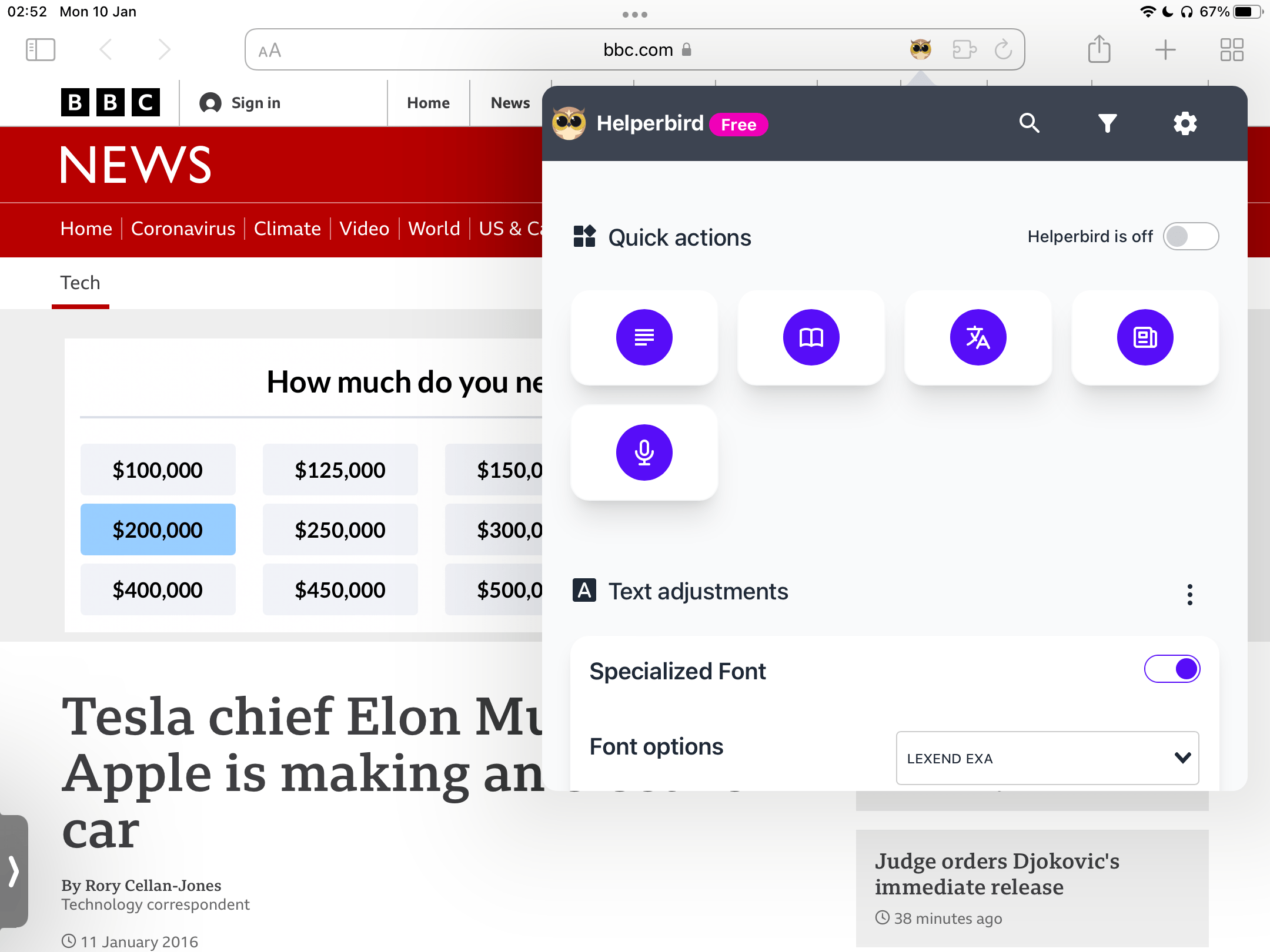Tap the bbc.com address field

coord(638,49)
